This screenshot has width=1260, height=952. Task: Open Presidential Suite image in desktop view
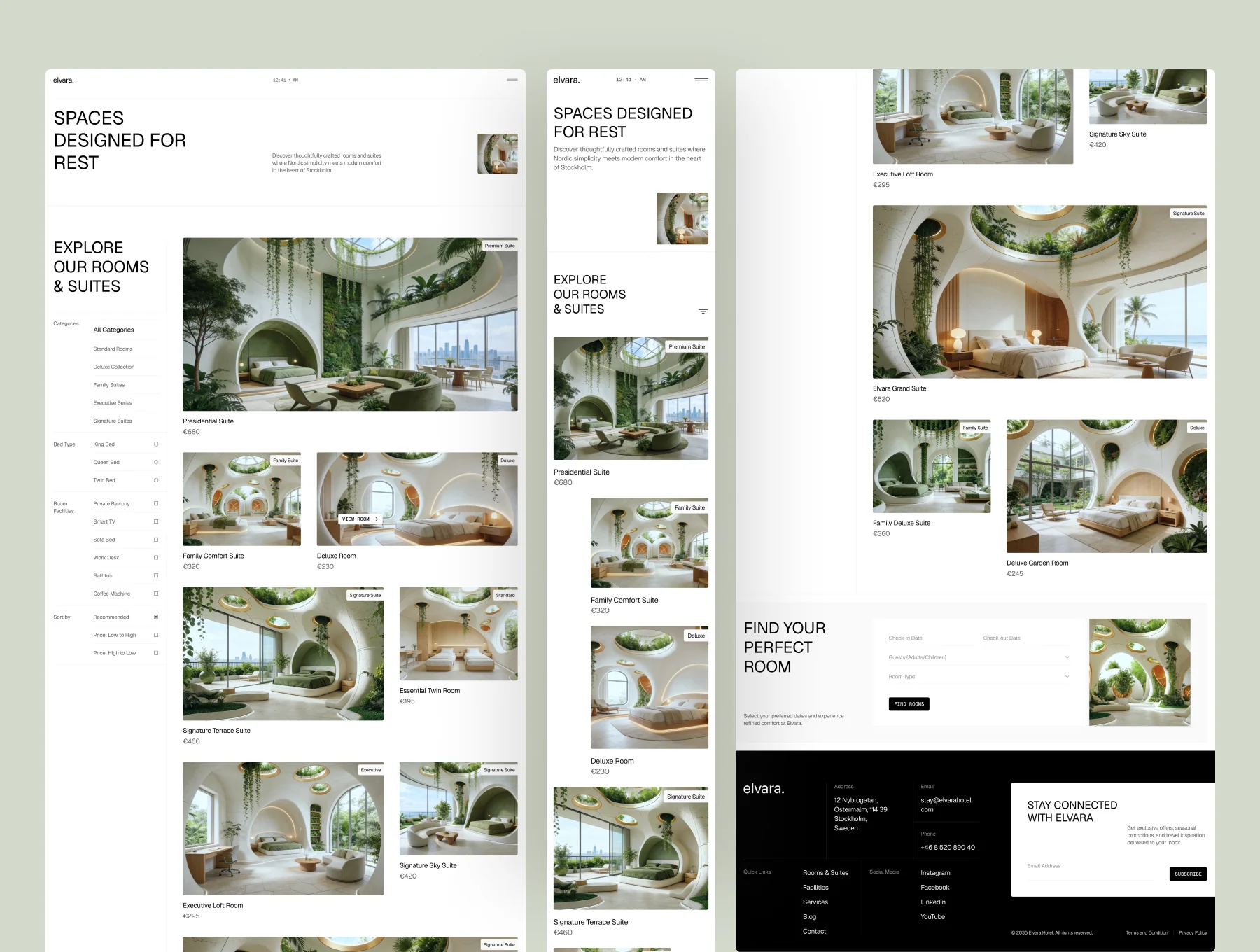(x=350, y=324)
